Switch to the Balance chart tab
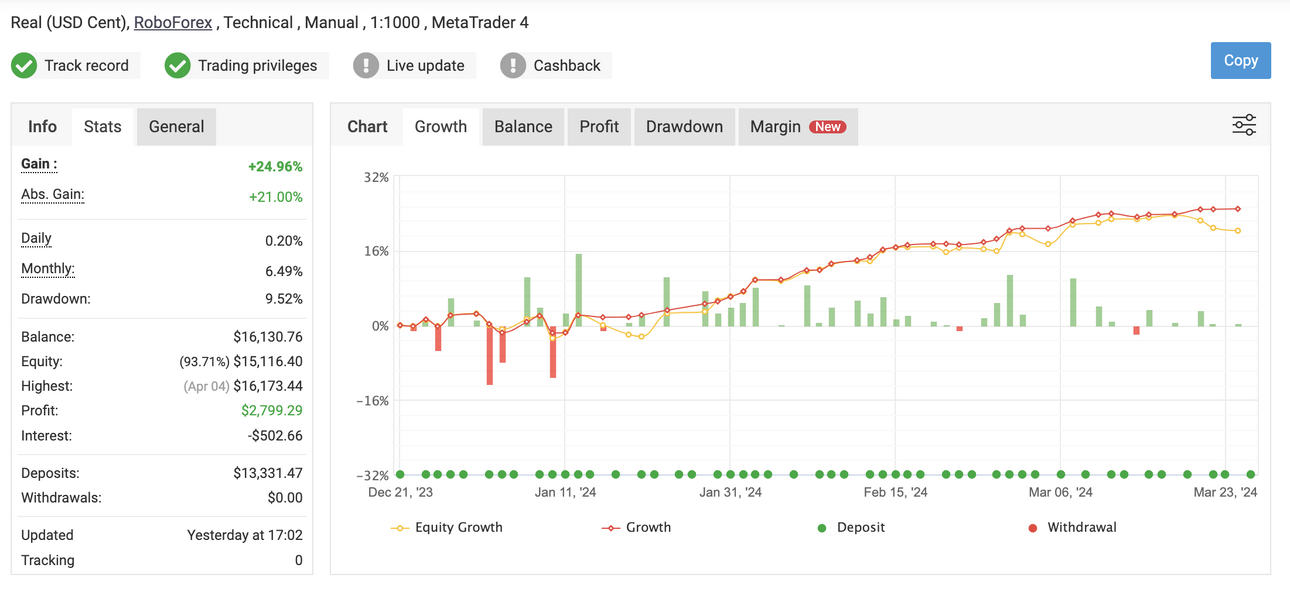 [x=523, y=127]
